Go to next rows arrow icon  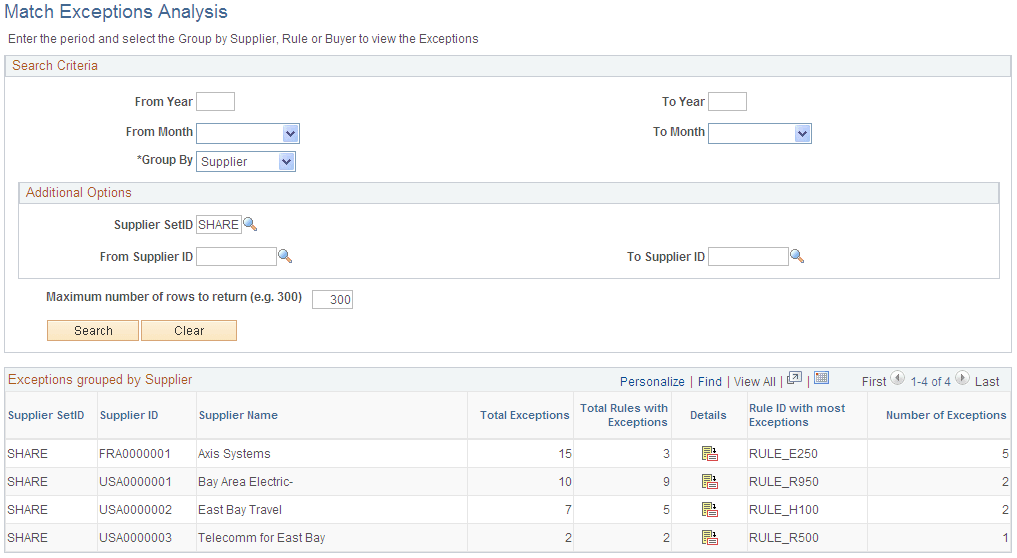tap(963, 378)
